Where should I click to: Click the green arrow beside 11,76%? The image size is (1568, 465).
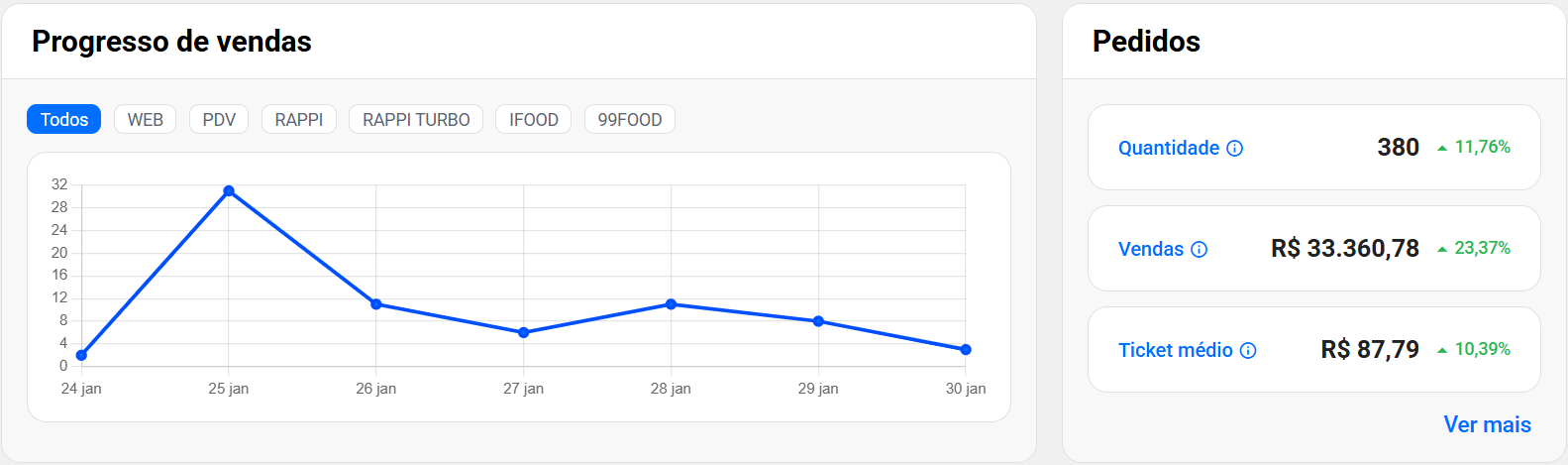pos(1442,148)
